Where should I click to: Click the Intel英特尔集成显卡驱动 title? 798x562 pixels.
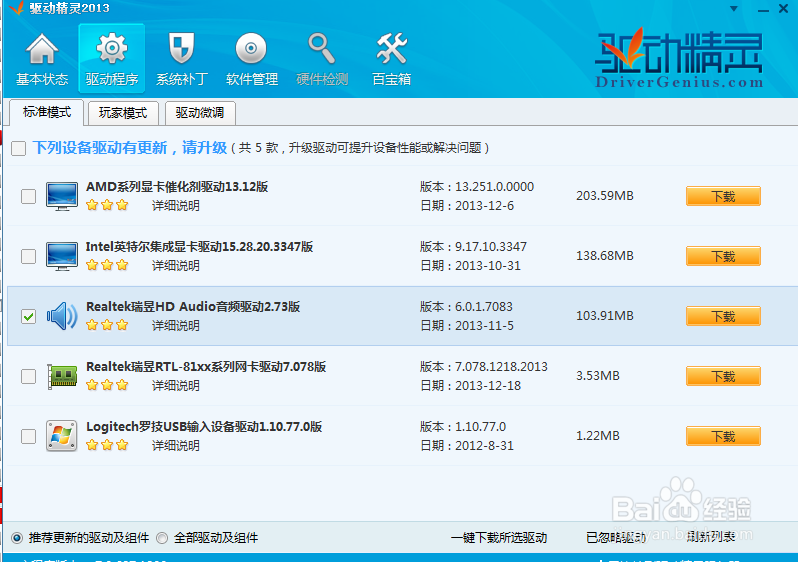click(200, 247)
